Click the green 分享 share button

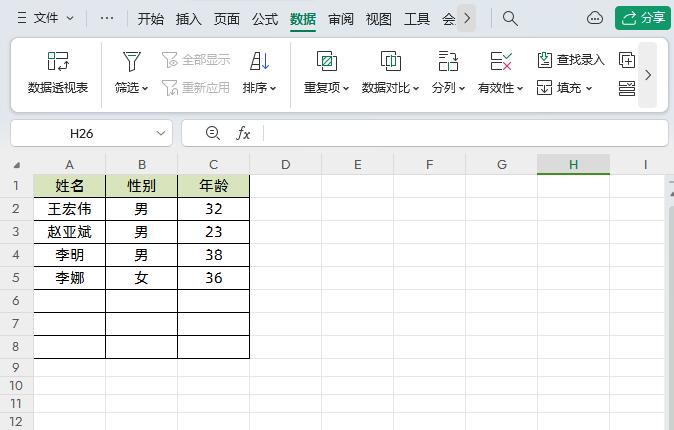pyautogui.click(x=643, y=18)
